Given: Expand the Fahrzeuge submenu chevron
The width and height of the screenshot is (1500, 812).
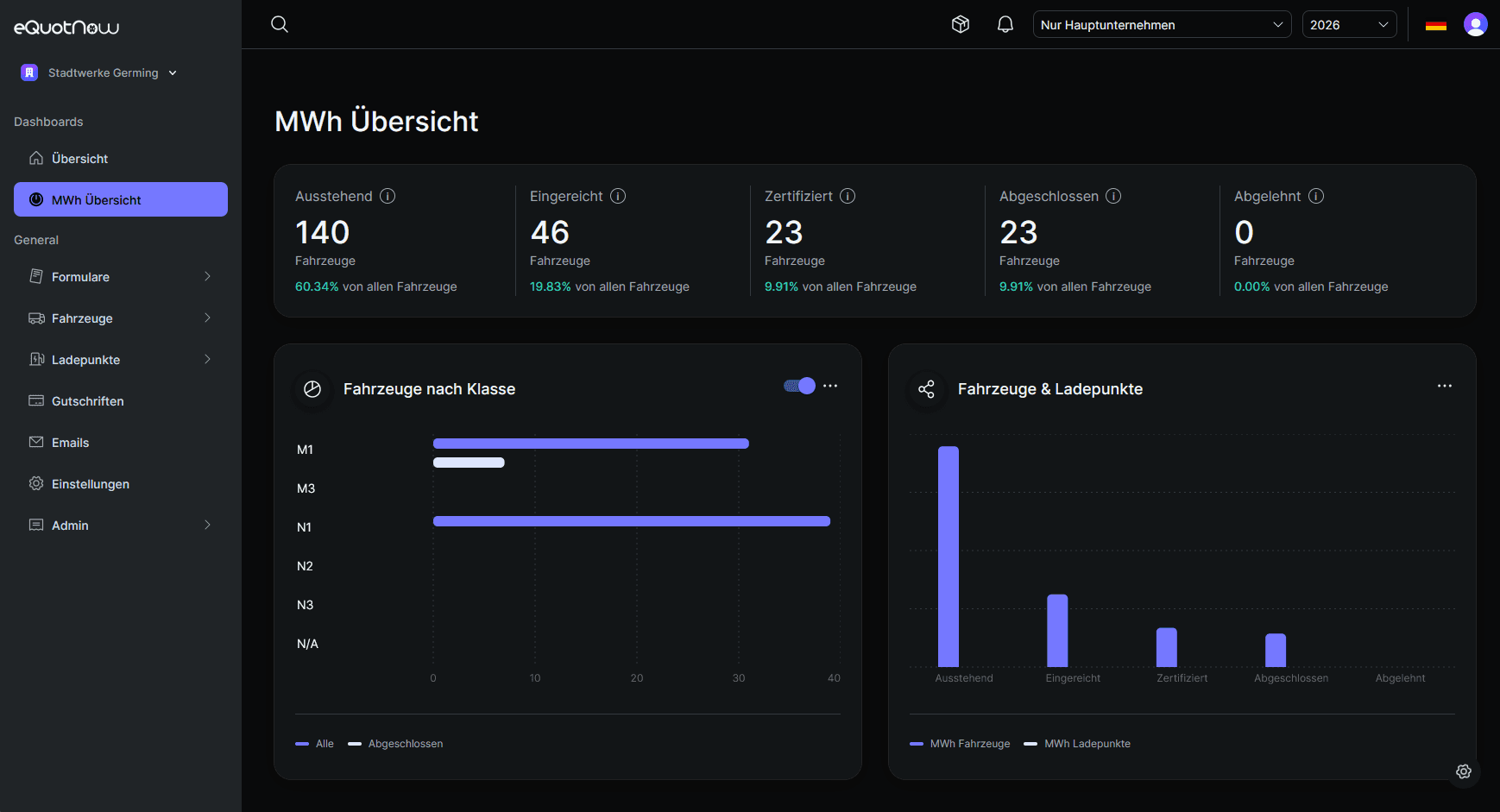Looking at the screenshot, I should coord(207,318).
